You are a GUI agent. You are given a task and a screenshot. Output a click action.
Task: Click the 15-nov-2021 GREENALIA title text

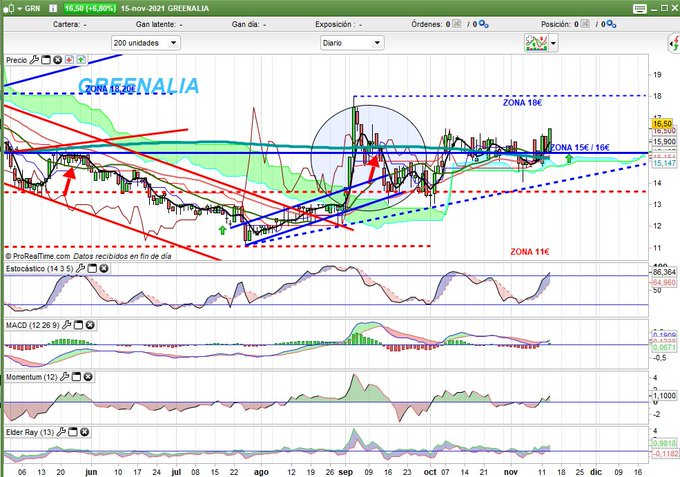click(x=165, y=9)
